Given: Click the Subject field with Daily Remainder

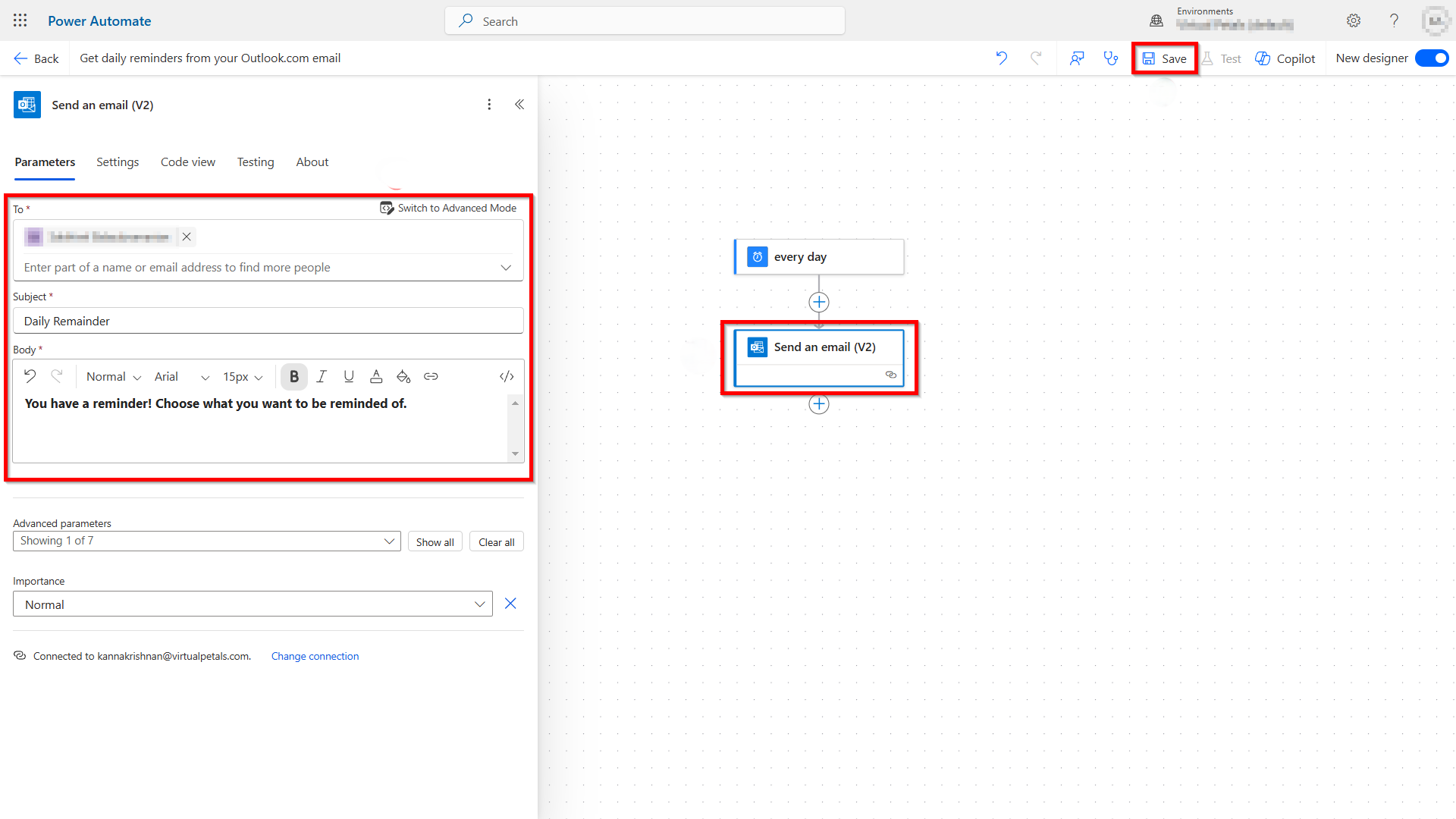Looking at the screenshot, I should (x=268, y=321).
